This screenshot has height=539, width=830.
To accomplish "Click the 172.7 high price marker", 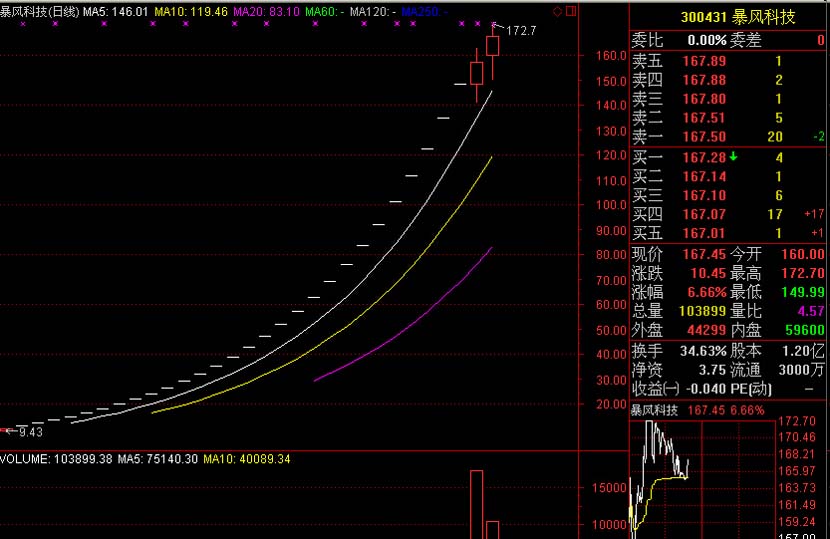I will pos(521,31).
